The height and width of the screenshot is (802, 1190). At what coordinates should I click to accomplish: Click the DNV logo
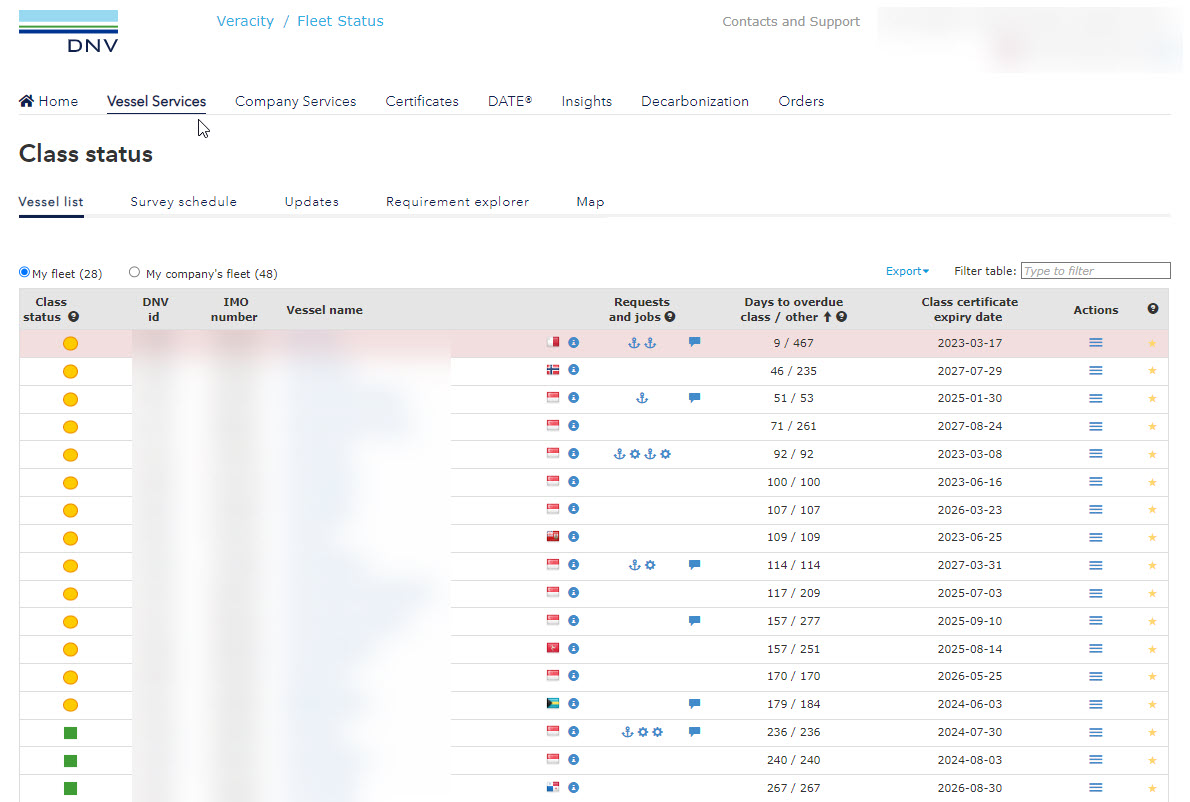coord(68,32)
